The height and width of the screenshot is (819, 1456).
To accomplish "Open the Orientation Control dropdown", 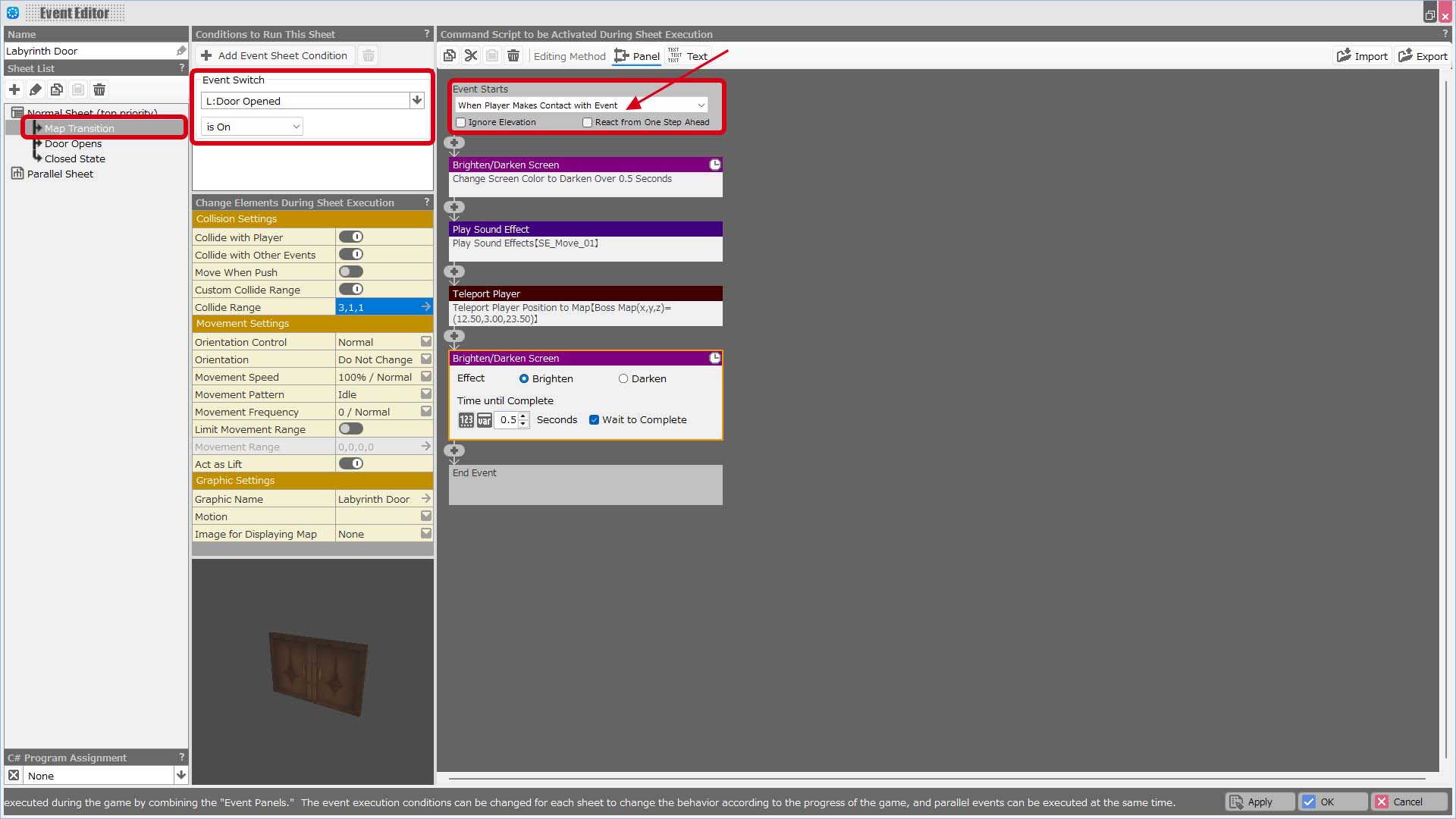I will [x=425, y=342].
